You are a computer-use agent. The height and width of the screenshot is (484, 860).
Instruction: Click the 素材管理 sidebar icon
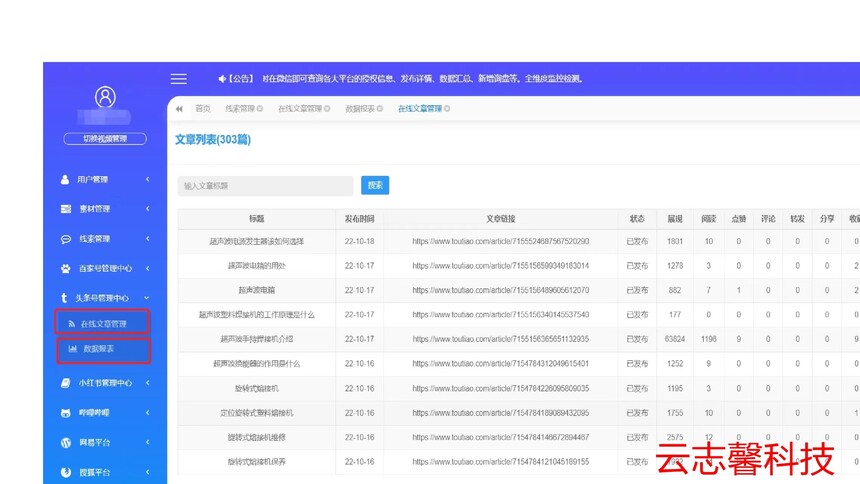pyautogui.click(x=66, y=209)
